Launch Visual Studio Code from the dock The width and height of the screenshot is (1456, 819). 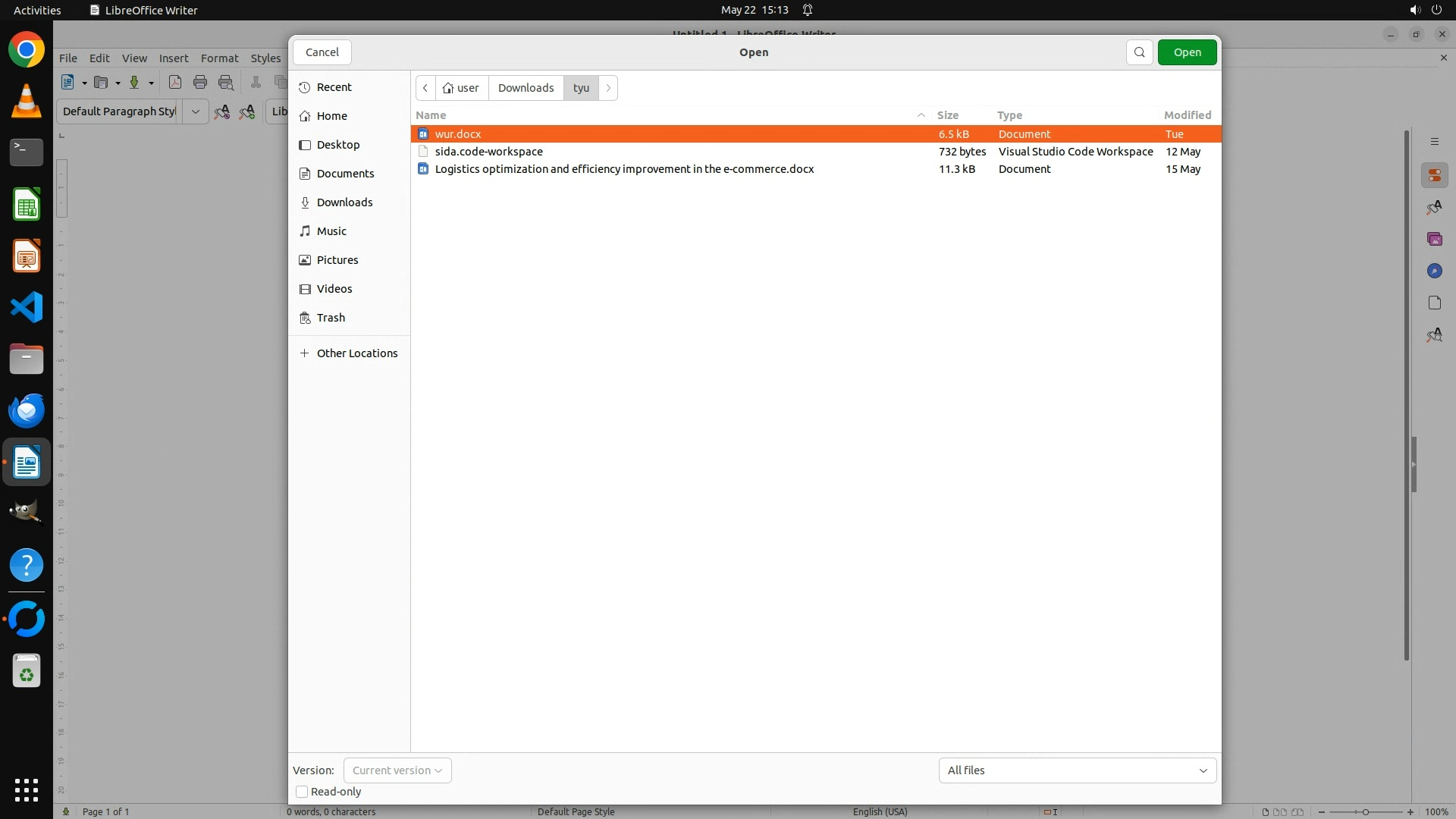[27, 308]
